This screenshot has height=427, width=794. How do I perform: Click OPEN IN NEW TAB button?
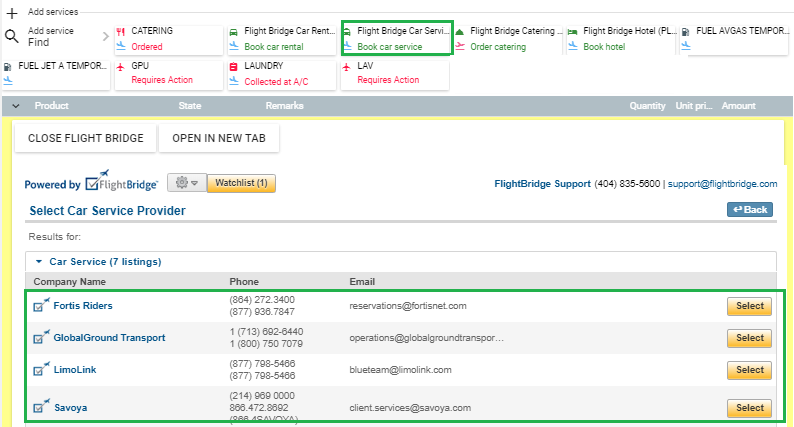pyautogui.click(x=219, y=138)
